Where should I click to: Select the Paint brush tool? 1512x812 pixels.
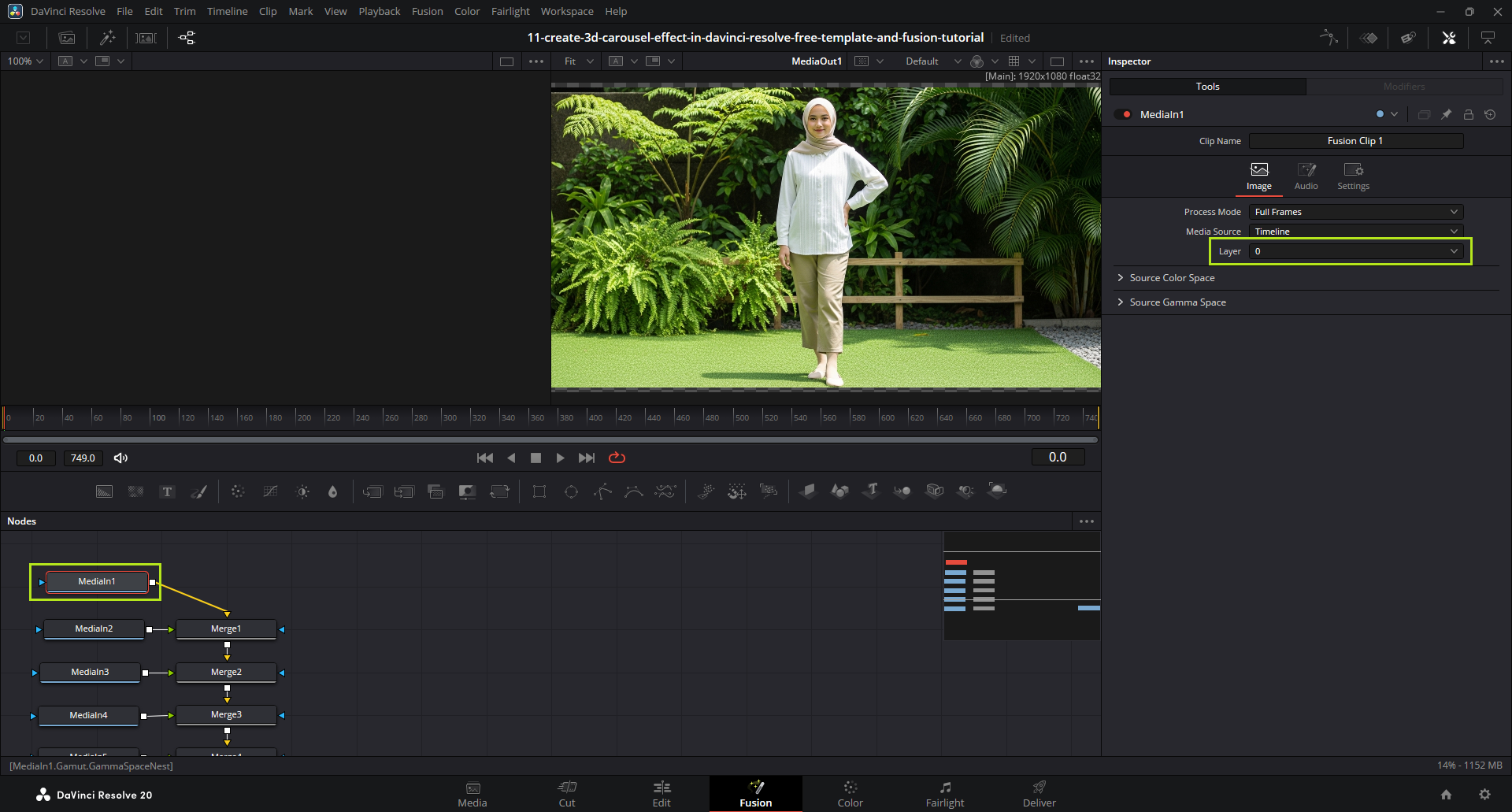pos(199,491)
